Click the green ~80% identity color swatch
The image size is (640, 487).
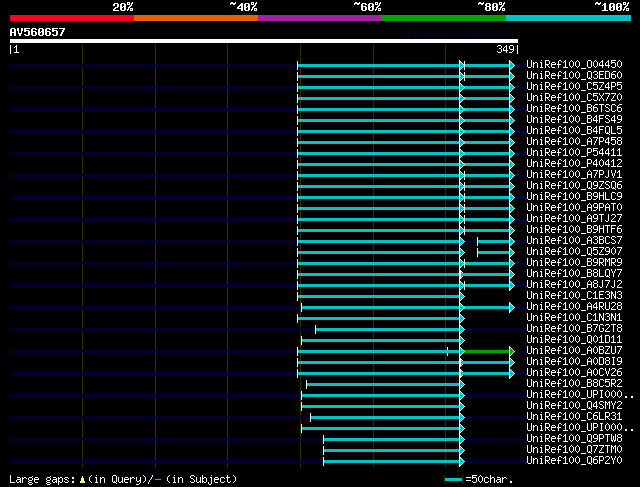click(x=444, y=18)
